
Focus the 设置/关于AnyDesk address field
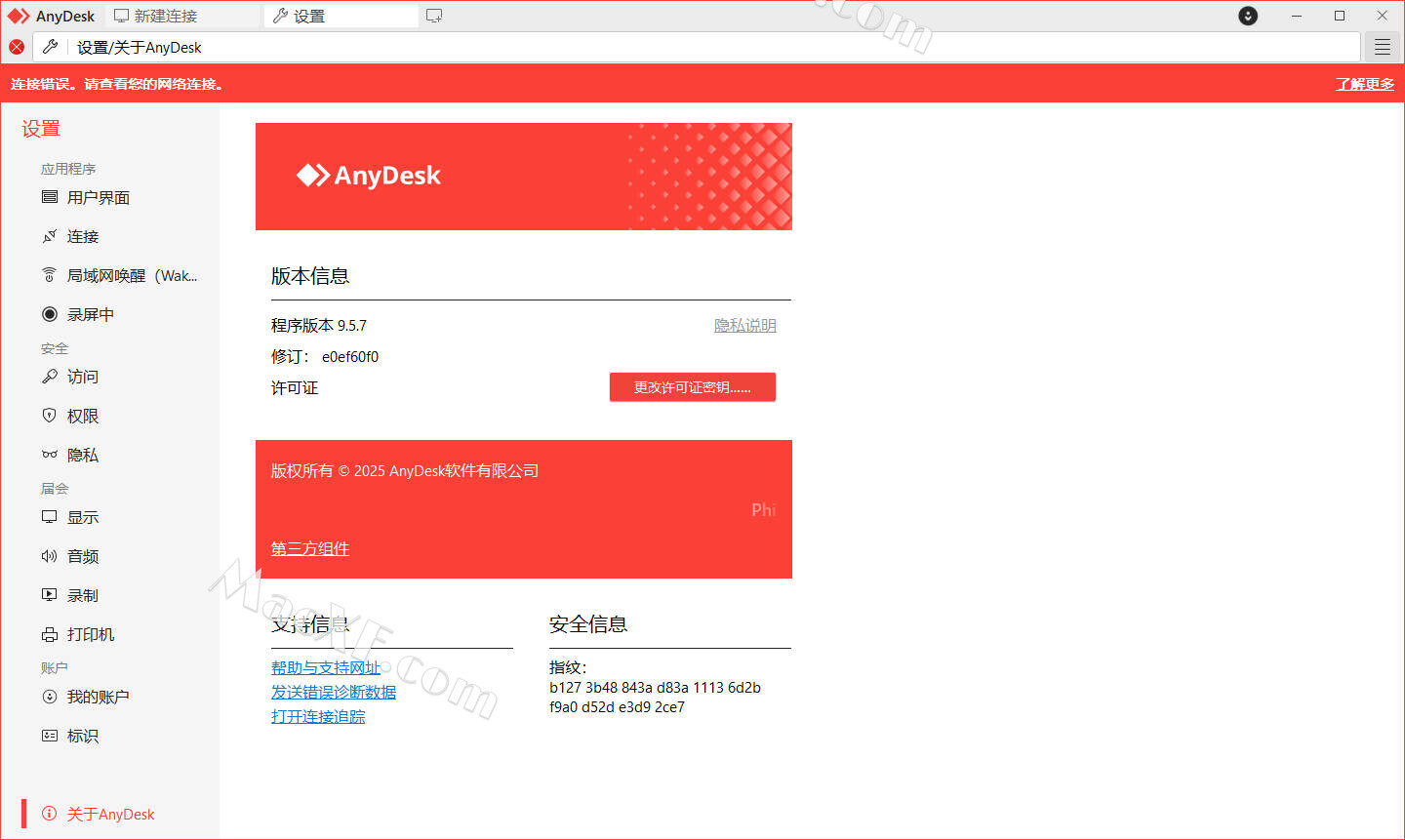tap(697, 47)
